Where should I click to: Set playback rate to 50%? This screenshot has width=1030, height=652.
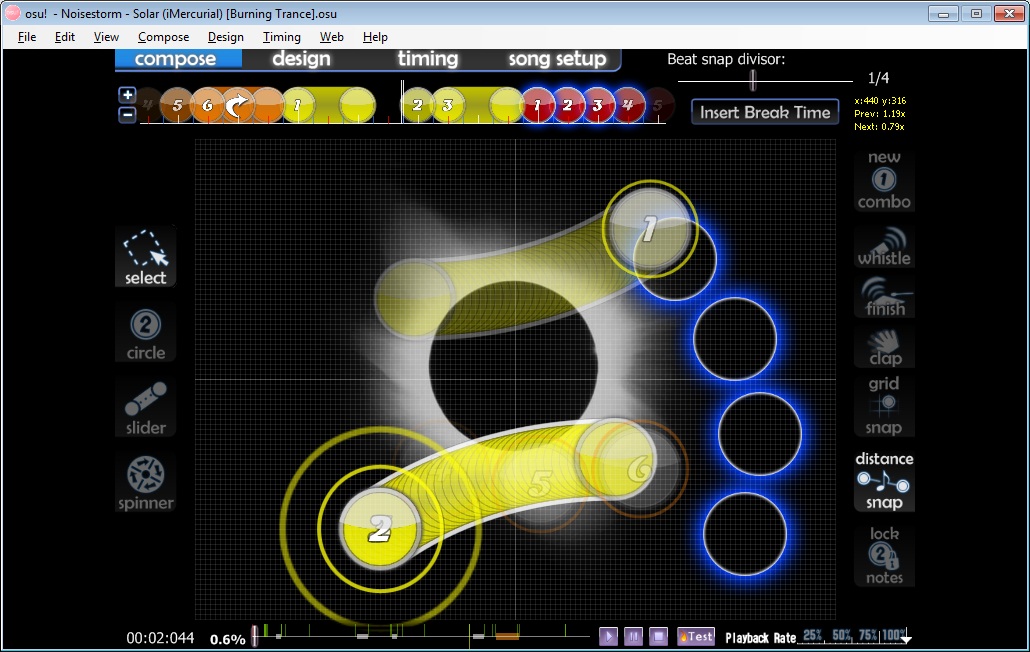click(842, 635)
